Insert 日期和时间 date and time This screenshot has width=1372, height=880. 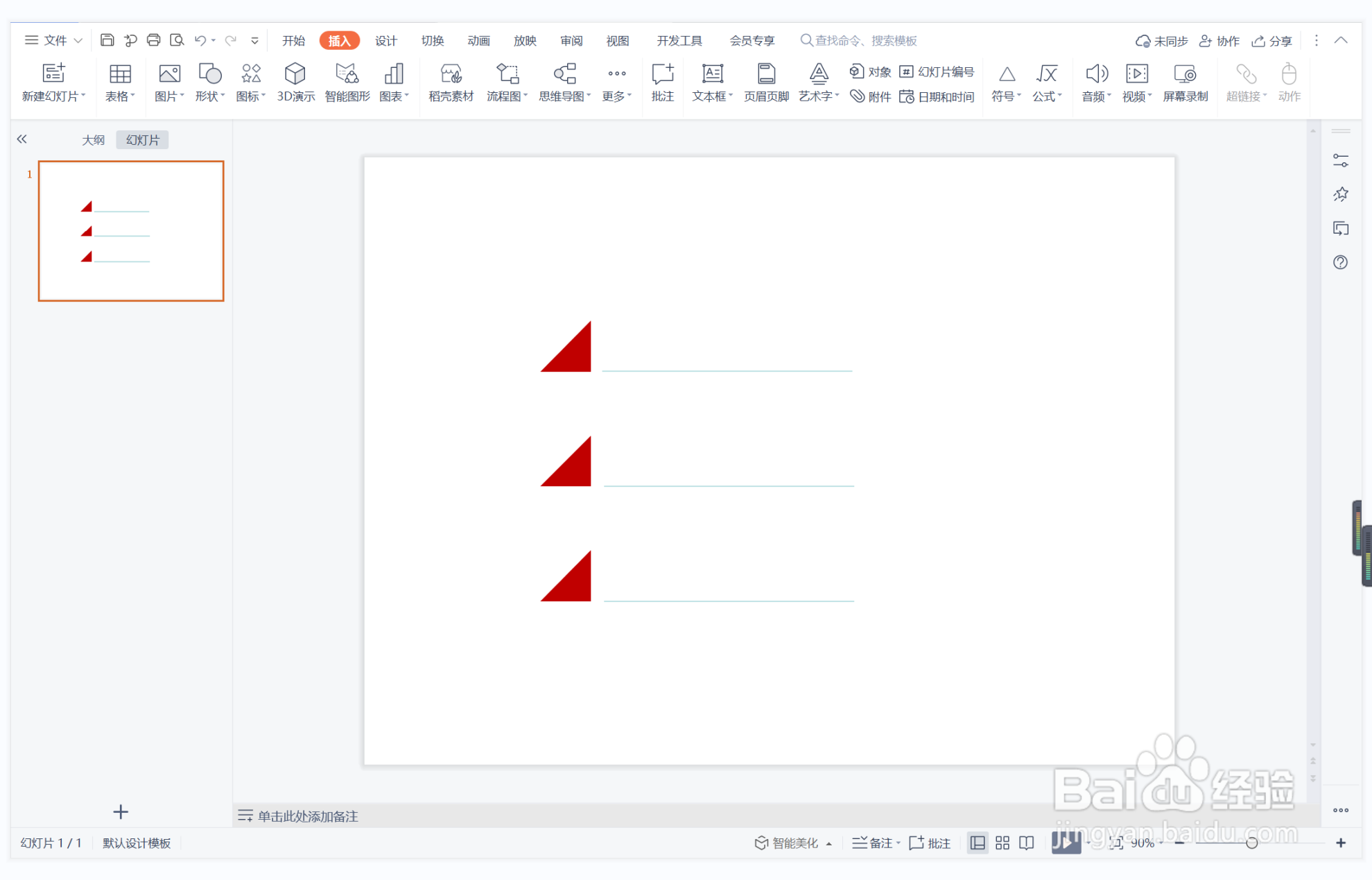[937, 97]
